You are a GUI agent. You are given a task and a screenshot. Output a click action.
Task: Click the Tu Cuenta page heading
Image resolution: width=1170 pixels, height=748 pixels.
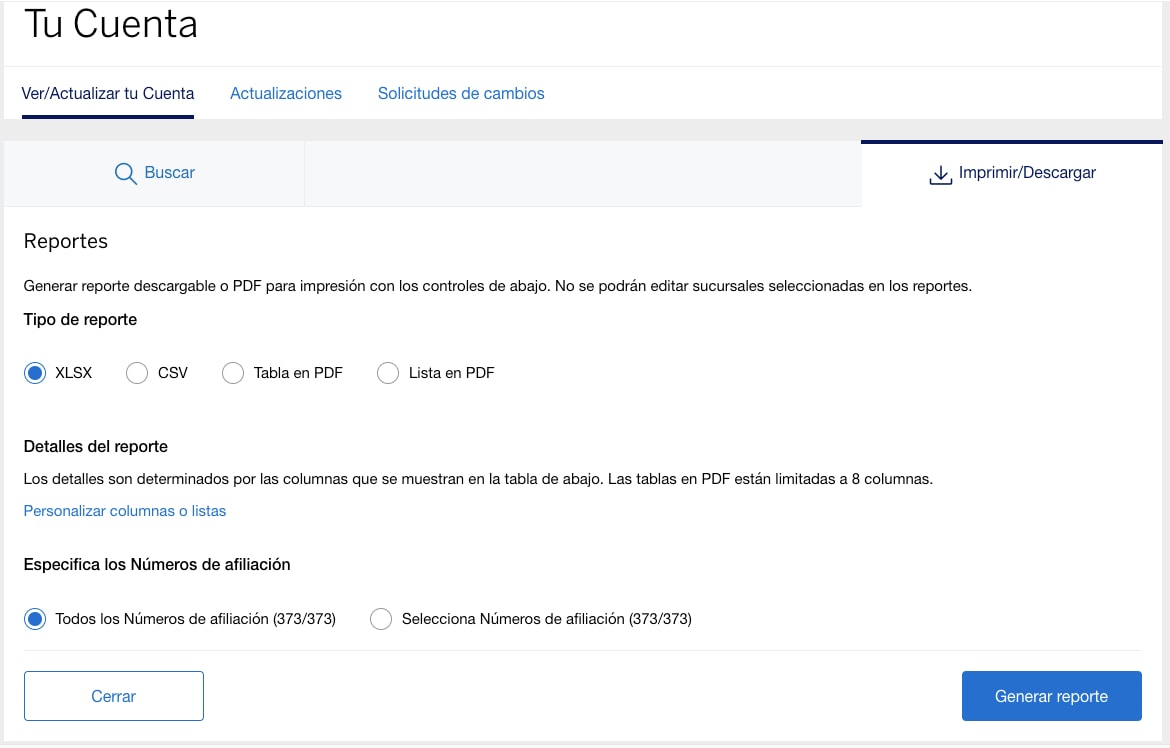109,24
